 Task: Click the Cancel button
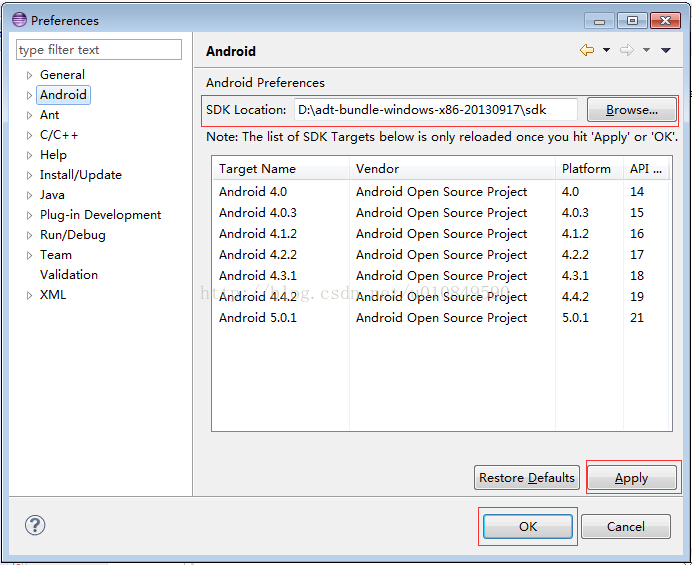pos(626,526)
